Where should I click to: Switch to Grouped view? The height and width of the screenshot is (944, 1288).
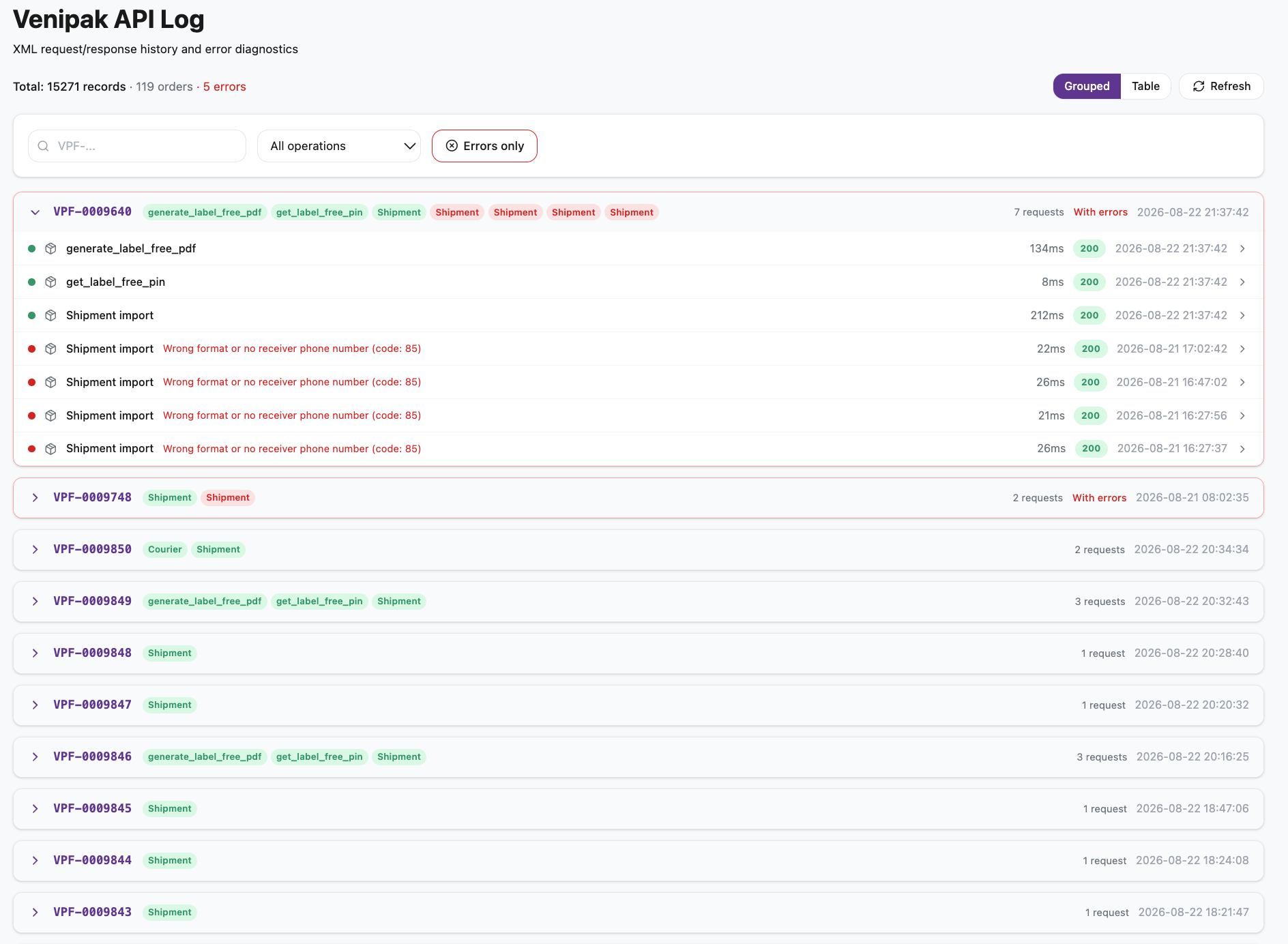1087,86
